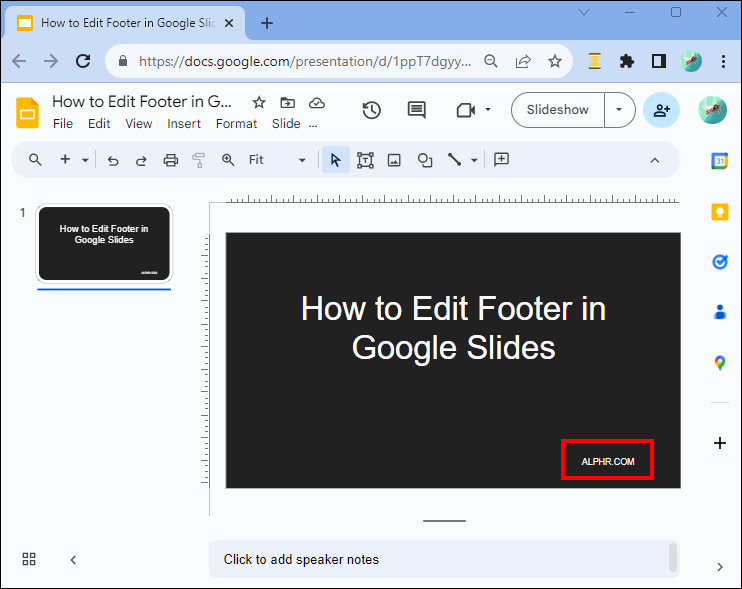Select slide 1 thumbnail

104,244
